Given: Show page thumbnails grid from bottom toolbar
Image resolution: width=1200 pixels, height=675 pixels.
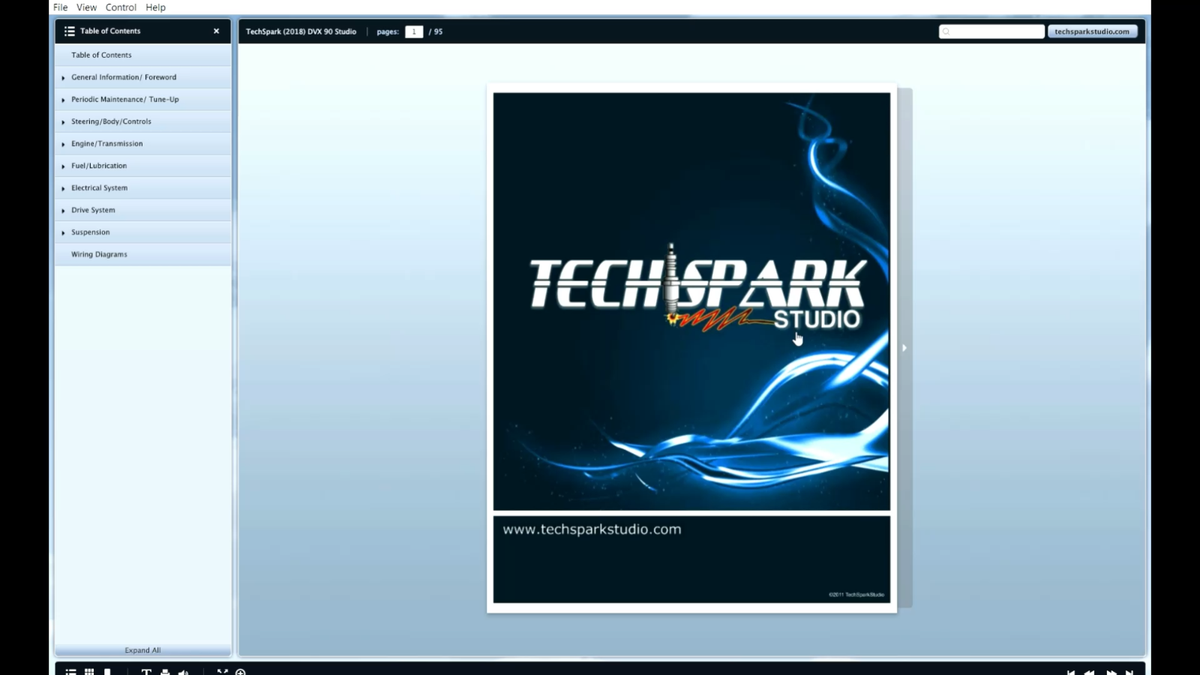Looking at the screenshot, I should 89,671.
